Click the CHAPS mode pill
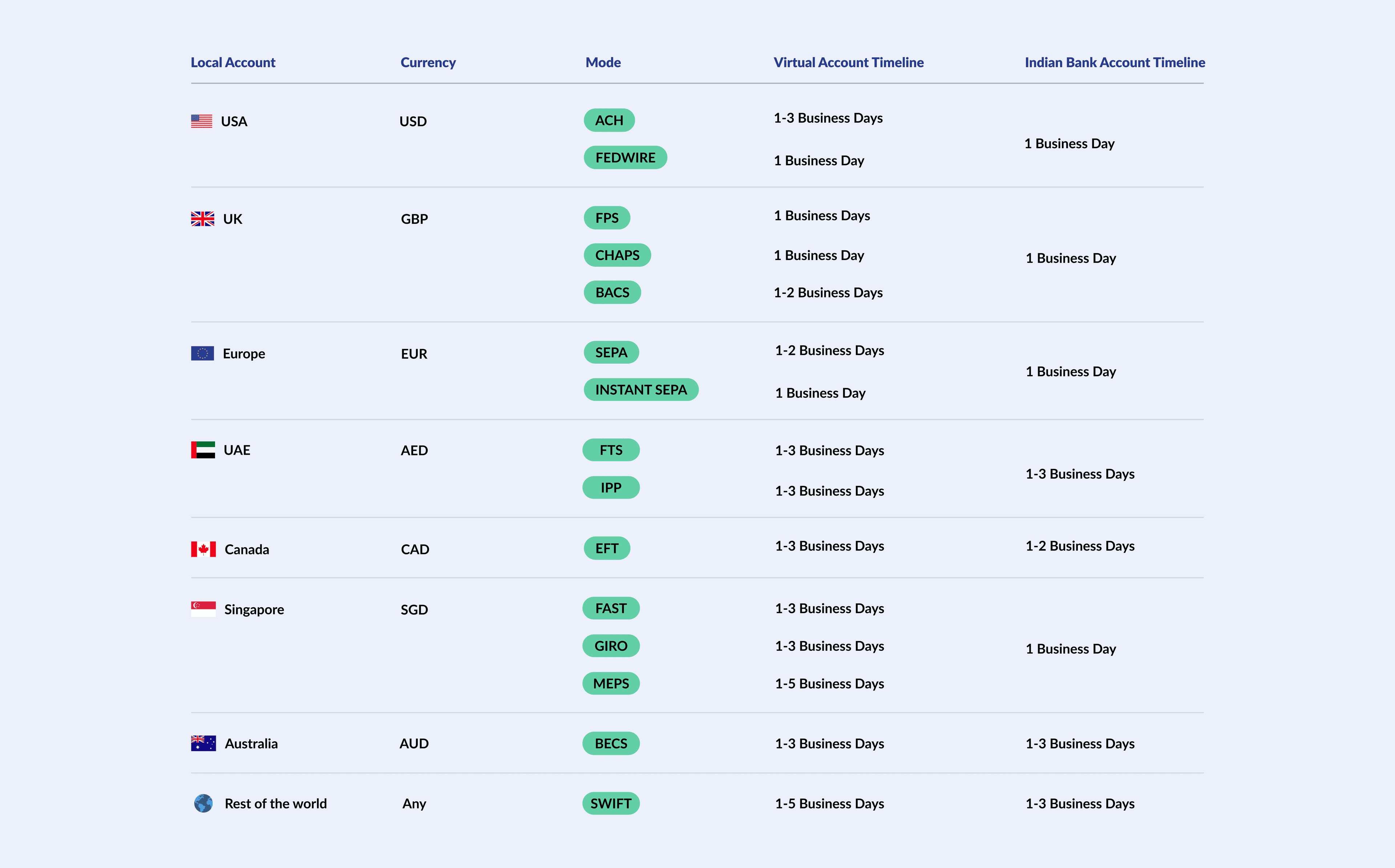The width and height of the screenshot is (1395, 868). point(617,255)
